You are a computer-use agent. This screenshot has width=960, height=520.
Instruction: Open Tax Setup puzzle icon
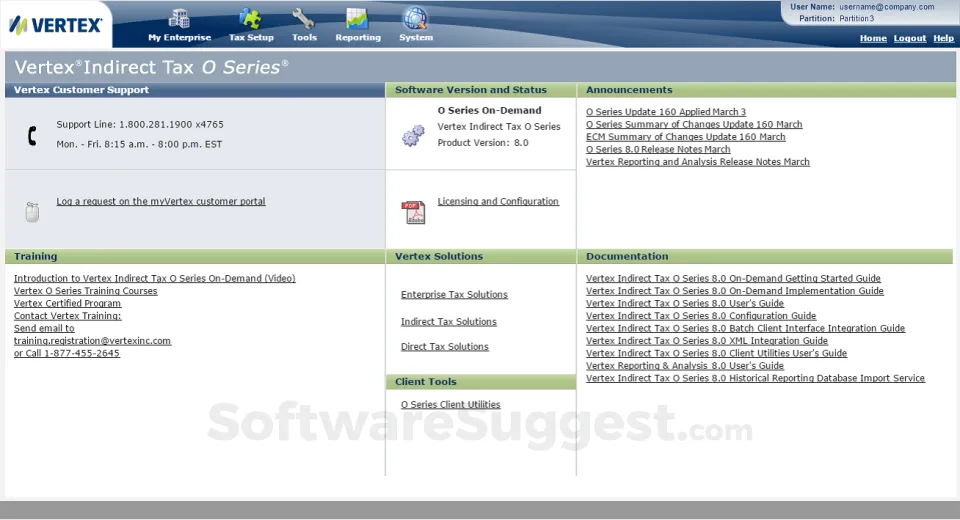click(x=250, y=18)
